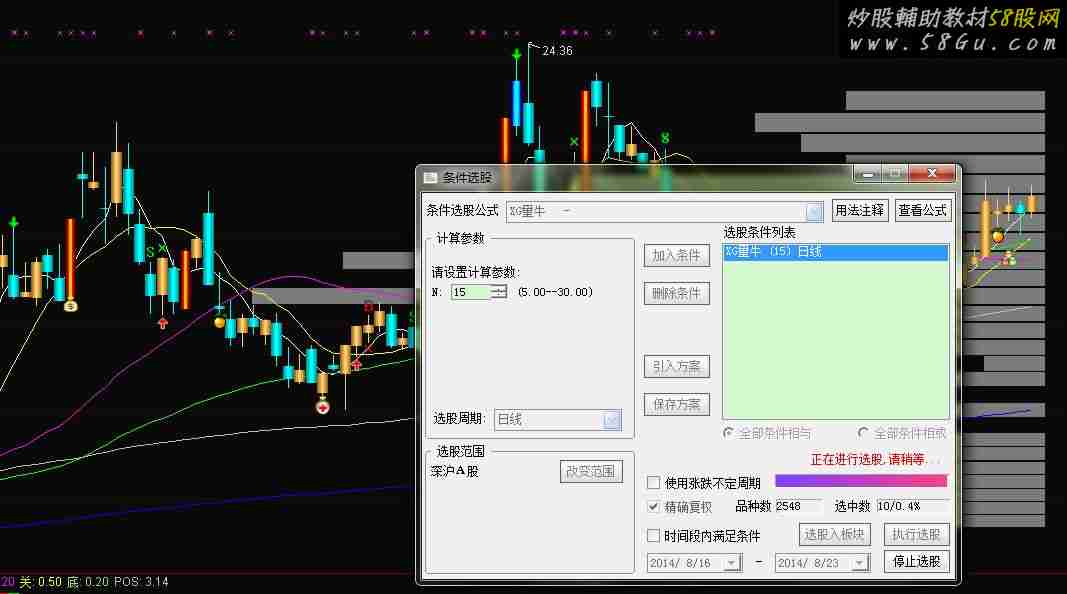The height and width of the screenshot is (594, 1067).
Task: Click the 执行选股 button
Action: click(916, 535)
